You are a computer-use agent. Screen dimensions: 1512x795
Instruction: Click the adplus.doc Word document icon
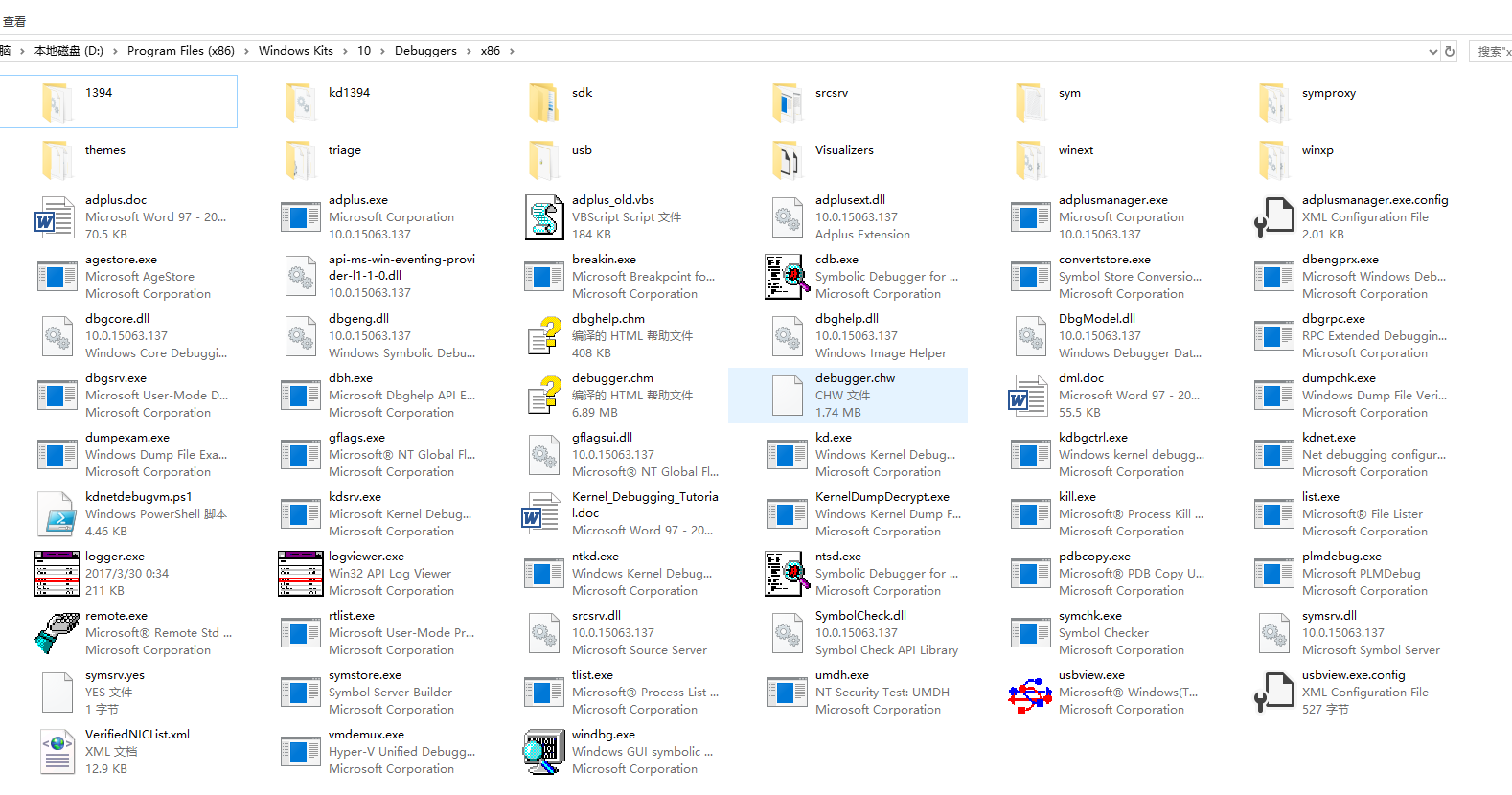click(56, 217)
